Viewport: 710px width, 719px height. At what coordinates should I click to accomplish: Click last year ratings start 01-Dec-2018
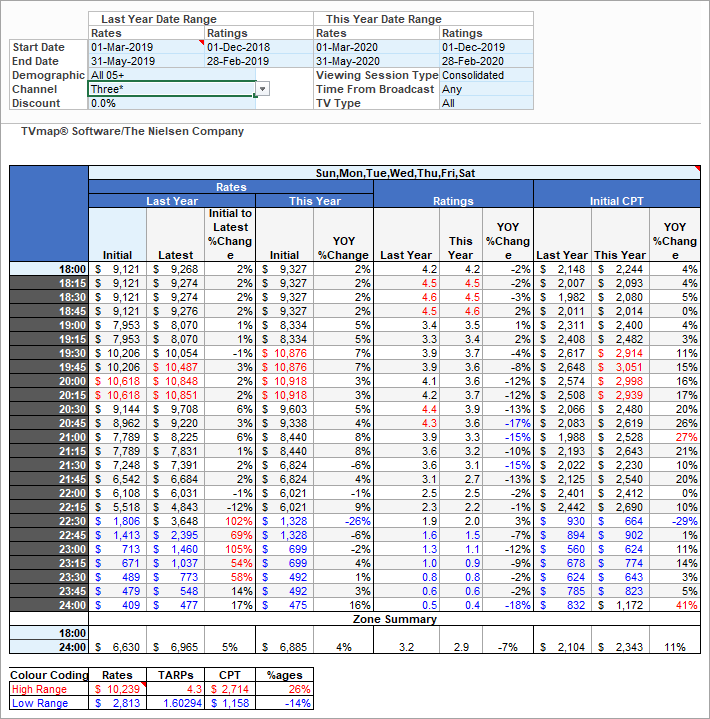coord(259,47)
